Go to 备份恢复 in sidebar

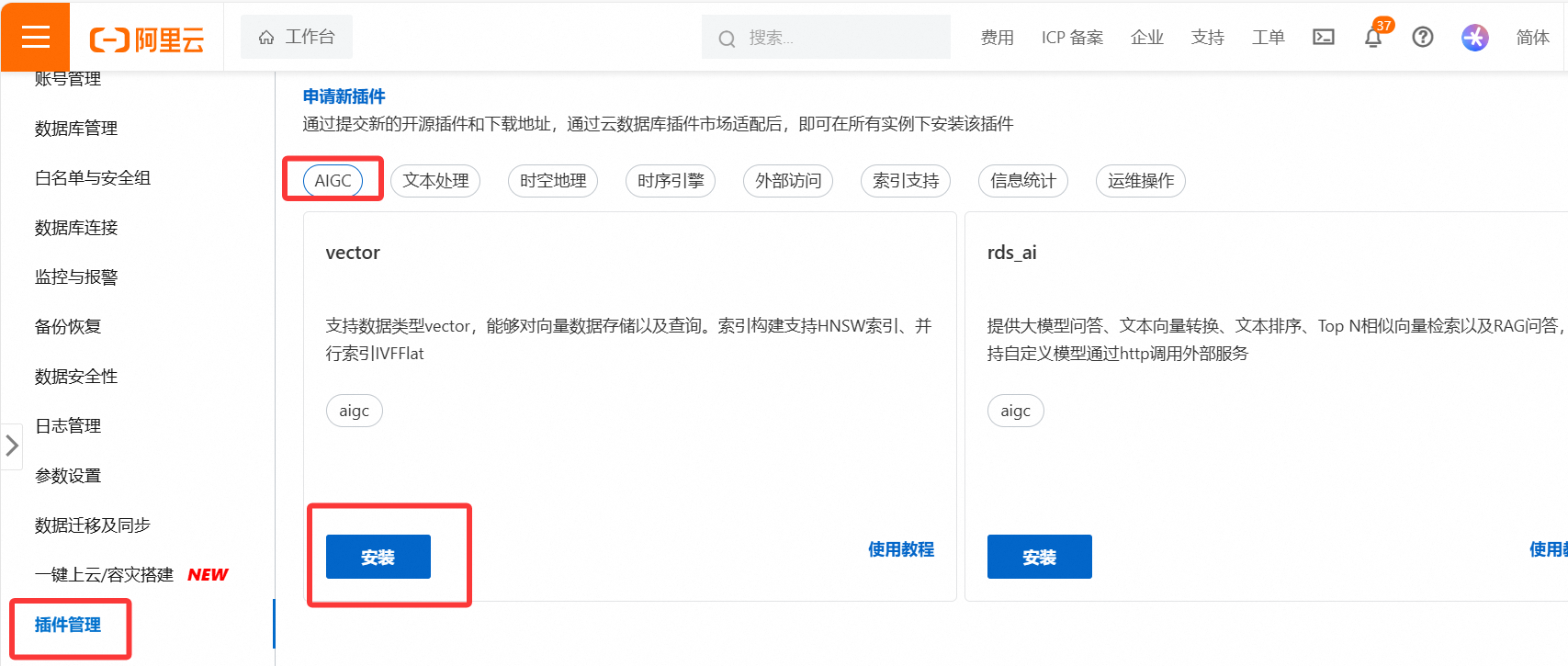(68, 327)
